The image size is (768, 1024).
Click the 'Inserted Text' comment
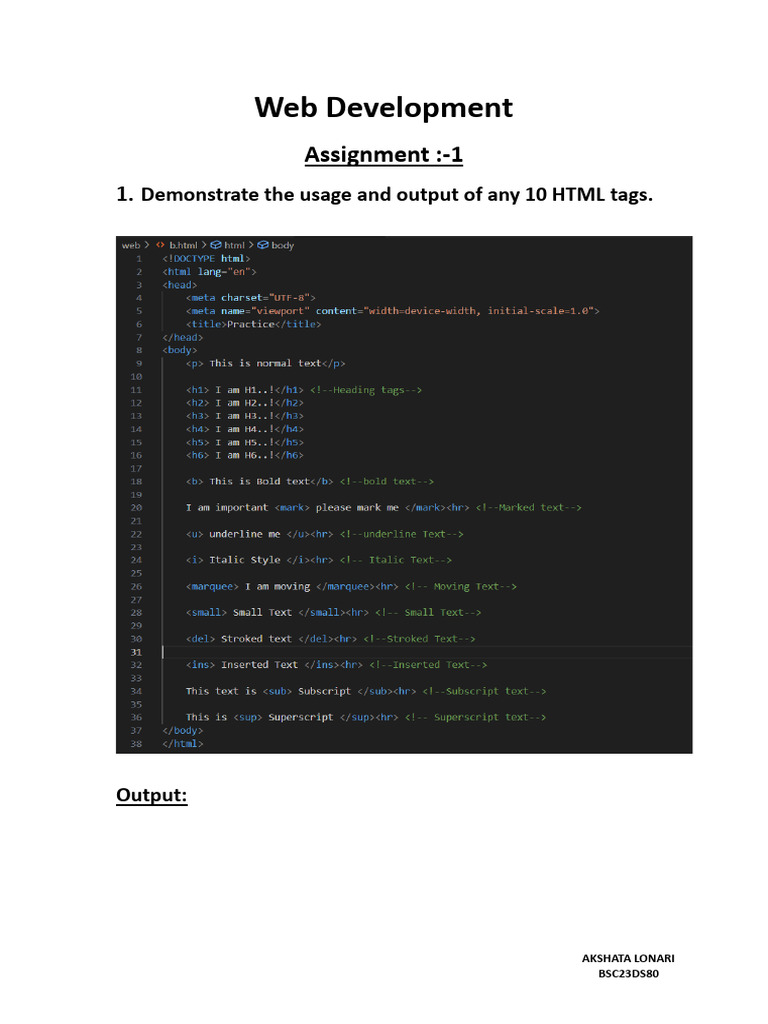click(428, 665)
